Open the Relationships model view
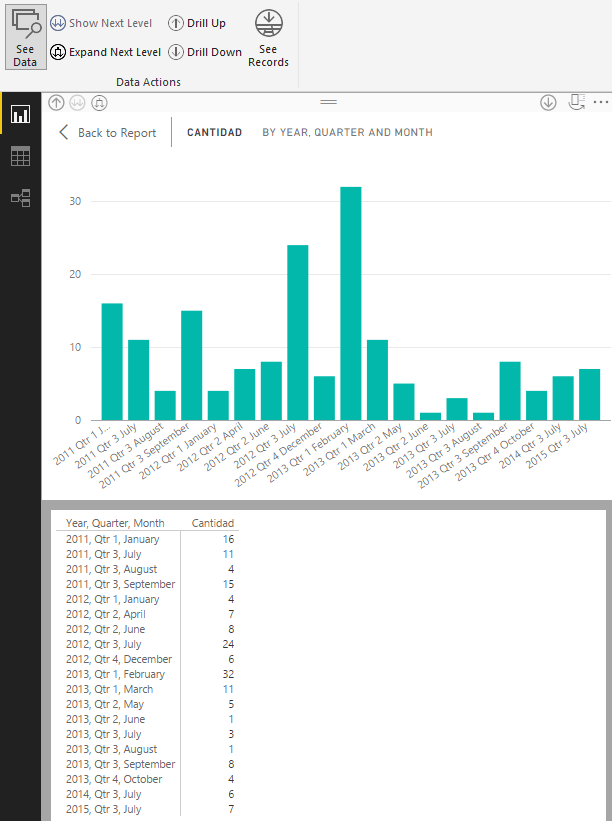 20,198
